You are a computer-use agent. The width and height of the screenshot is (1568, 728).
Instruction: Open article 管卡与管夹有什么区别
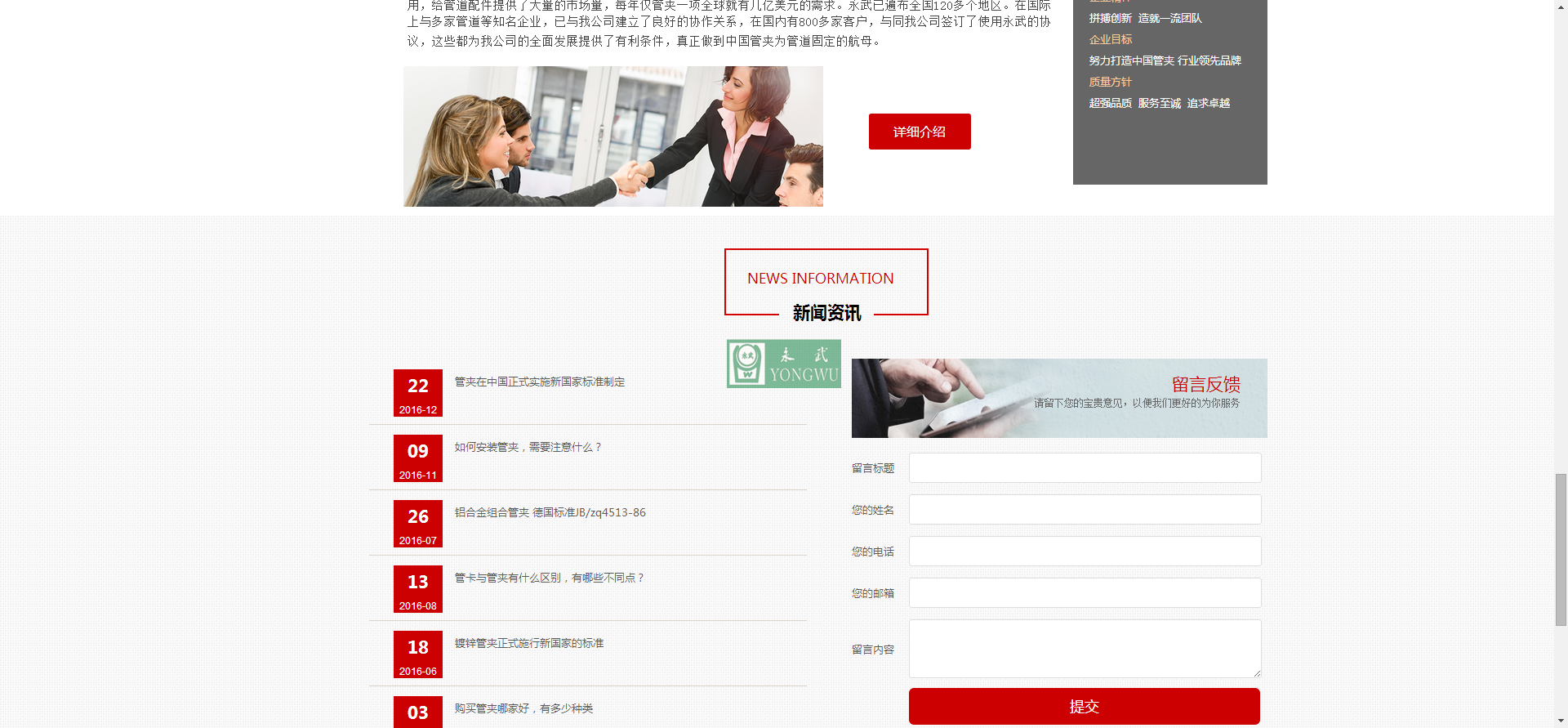click(550, 578)
